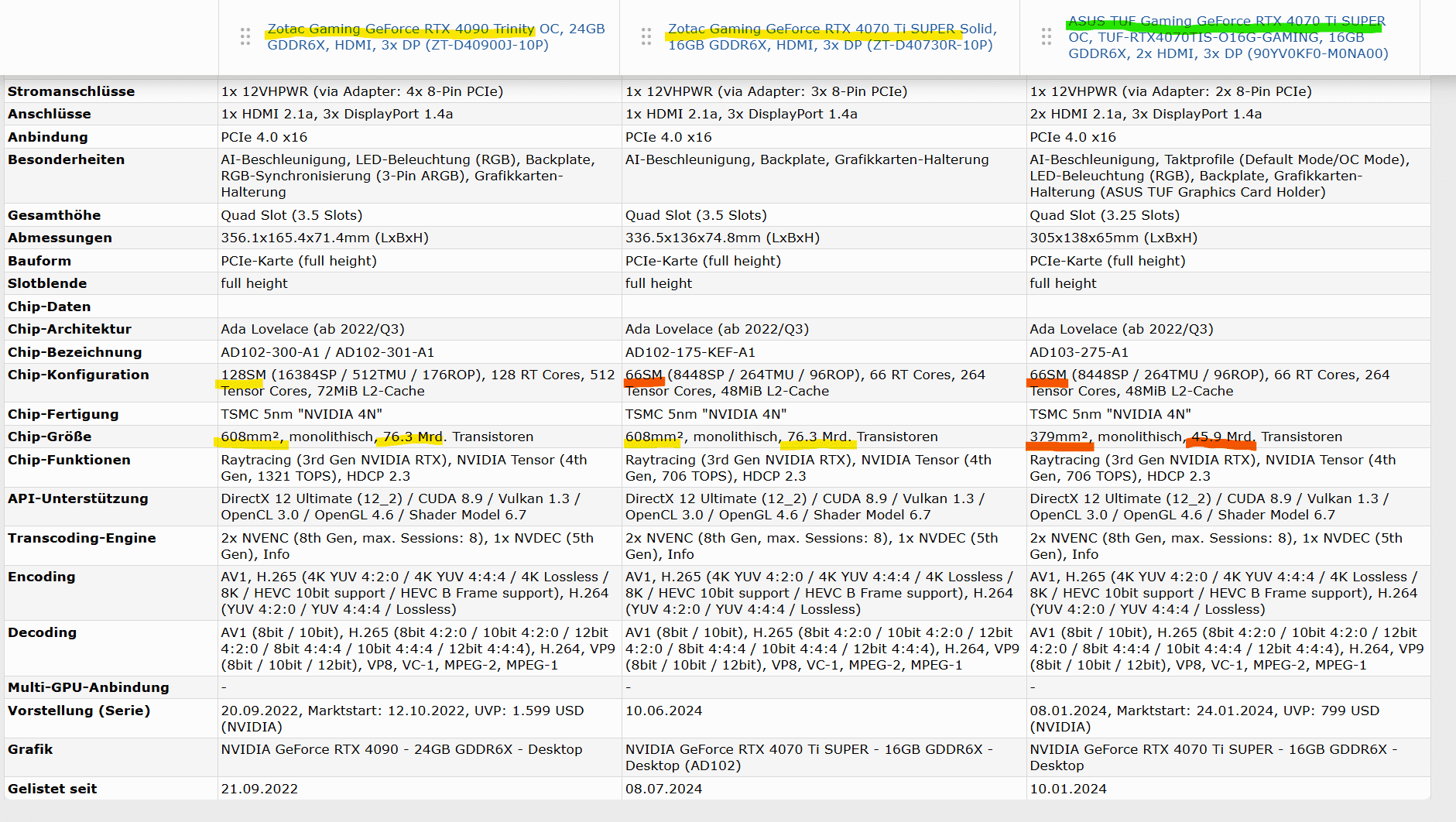Select the Stromanschlüsse row label
The height and width of the screenshot is (822, 1456).
click(71, 91)
